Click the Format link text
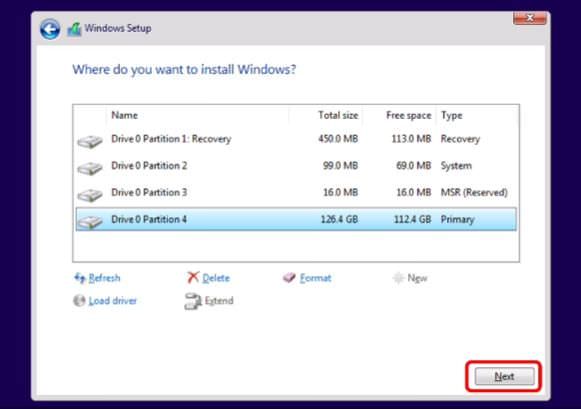The height and width of the screenshot is (409, 581). (x=315, y=278)
